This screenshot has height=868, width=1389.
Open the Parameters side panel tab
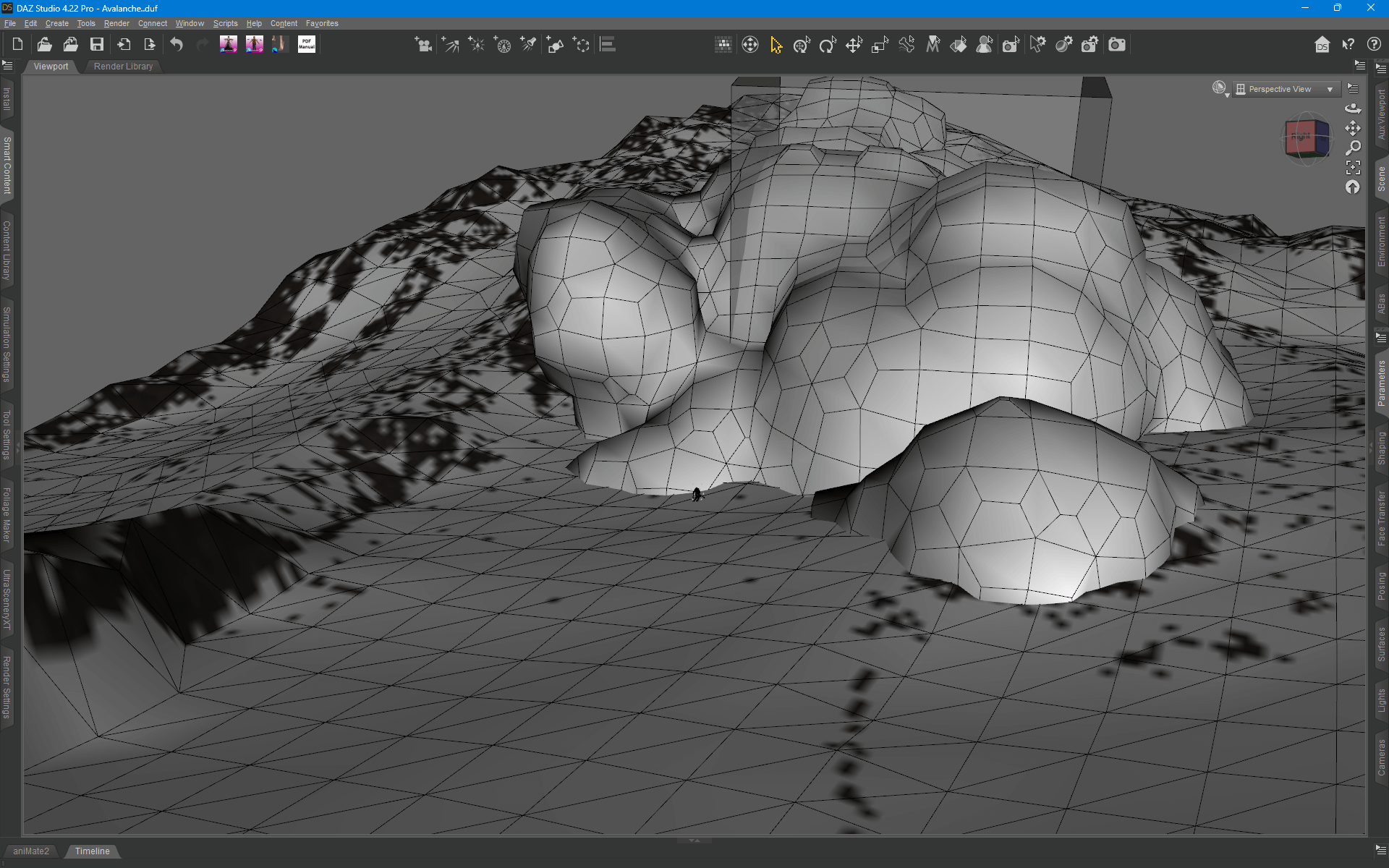1381,383
